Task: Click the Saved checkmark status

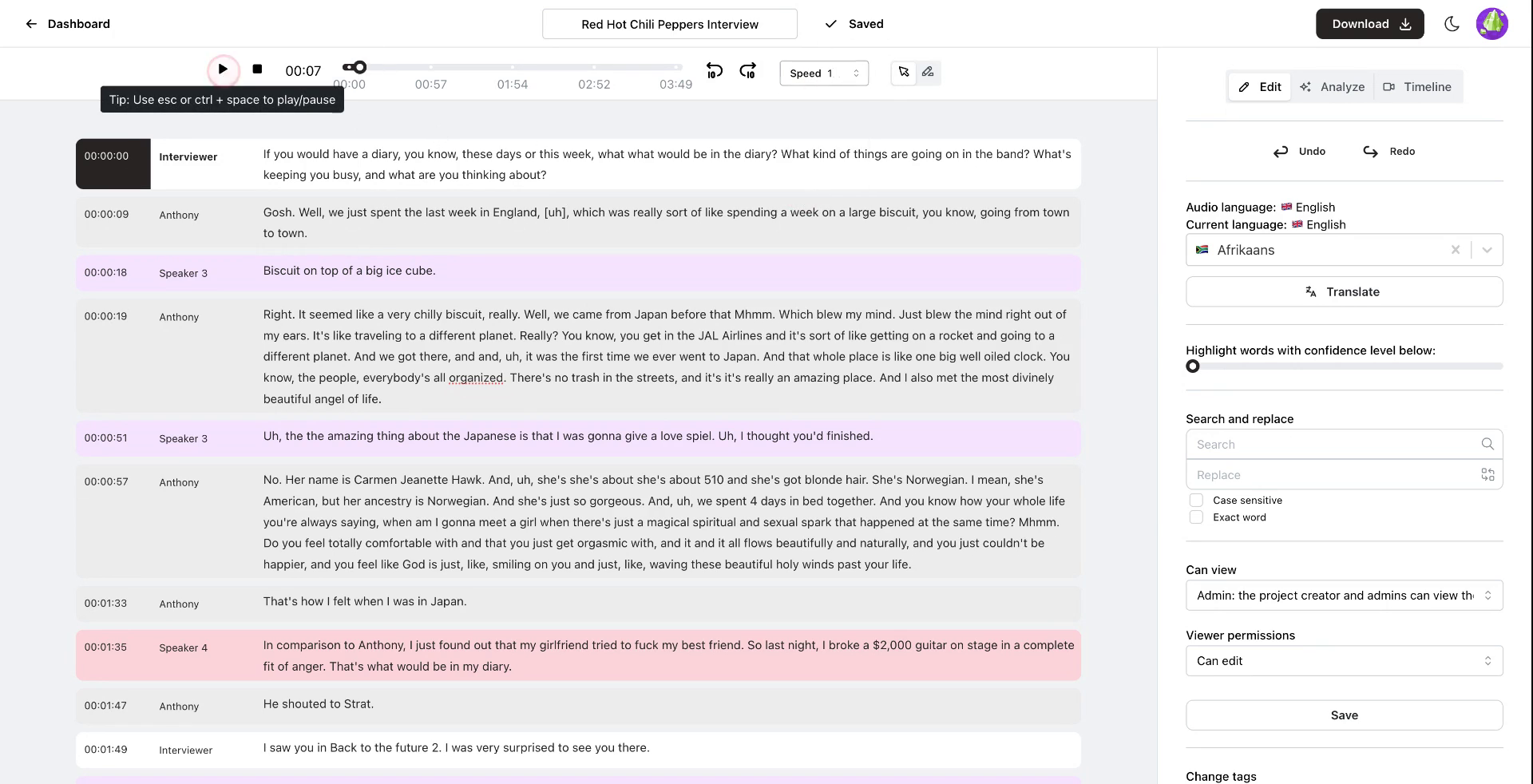Action: point(854,24)
